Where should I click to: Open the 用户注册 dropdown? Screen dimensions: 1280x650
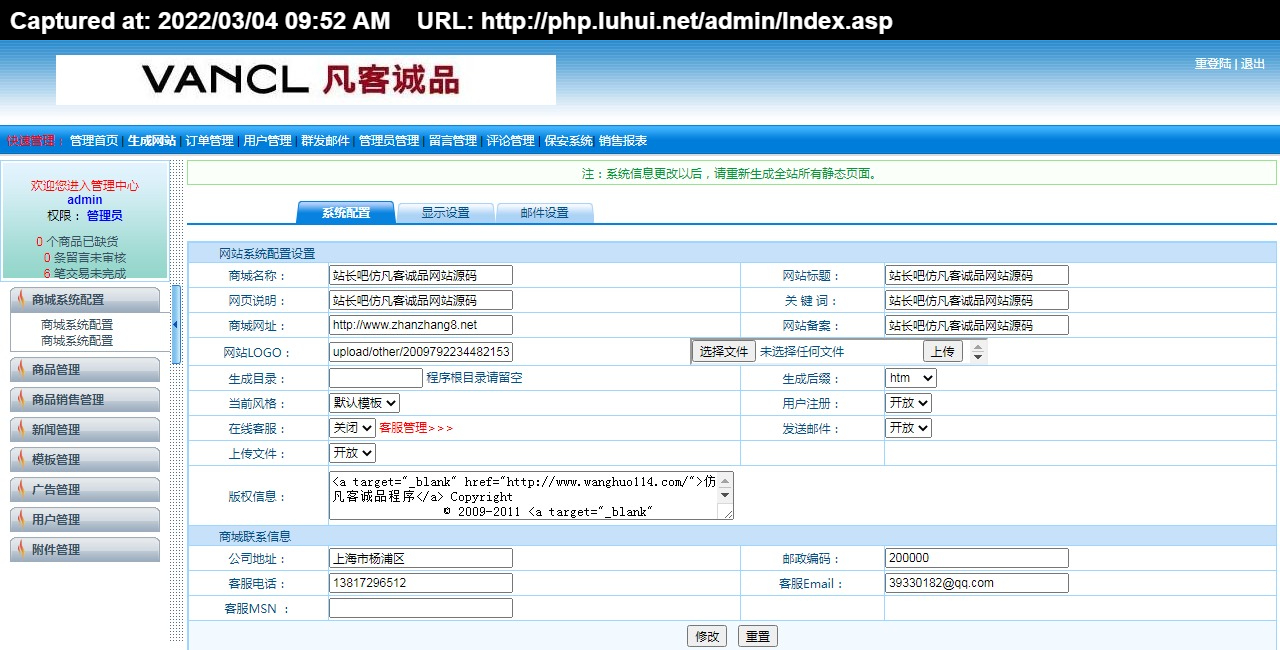[x=908, y=403]
